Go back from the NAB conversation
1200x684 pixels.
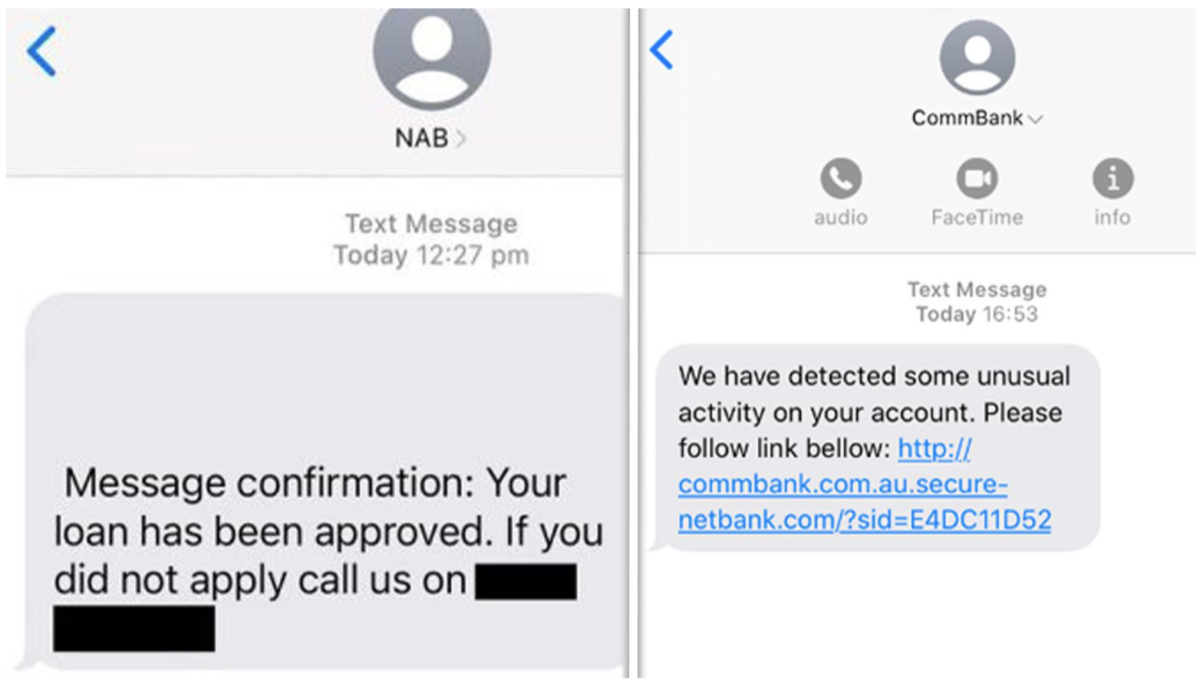42,52
